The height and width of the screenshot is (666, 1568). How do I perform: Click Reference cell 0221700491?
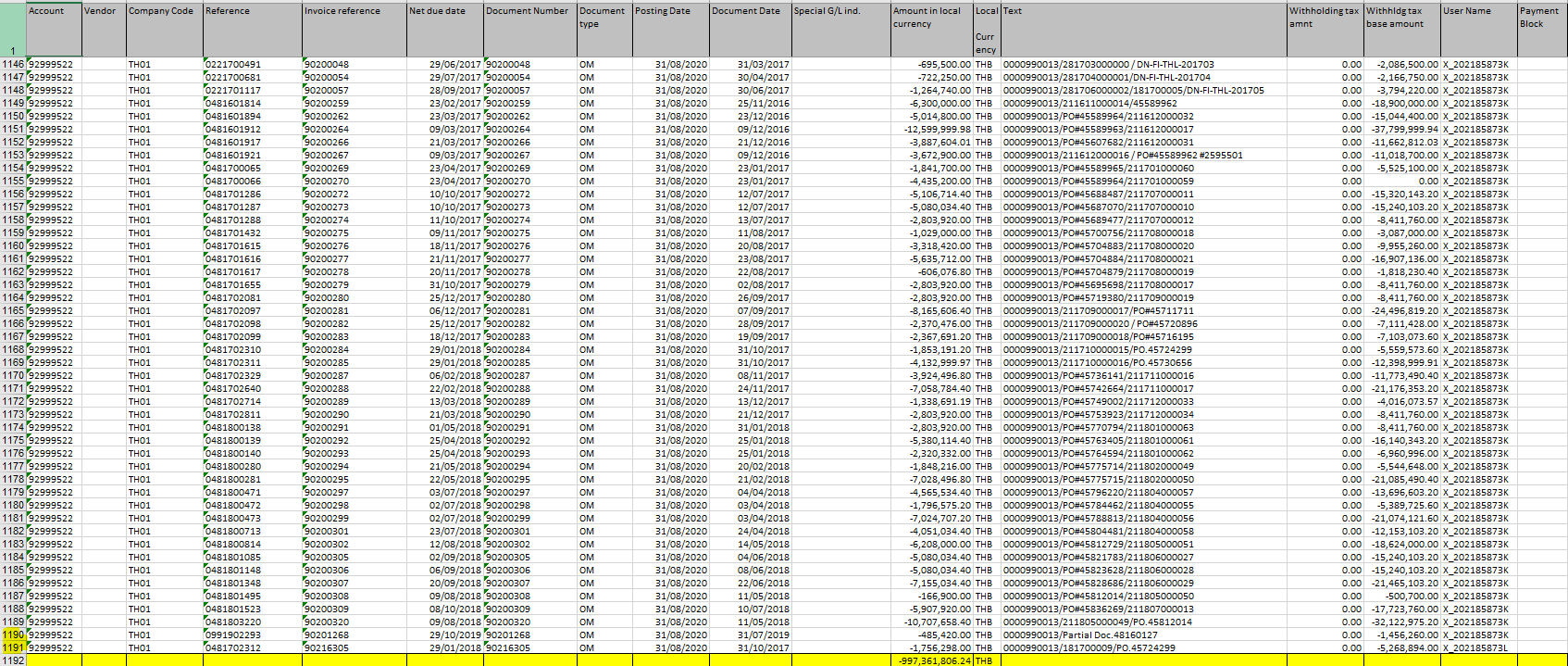click(253, 65)
